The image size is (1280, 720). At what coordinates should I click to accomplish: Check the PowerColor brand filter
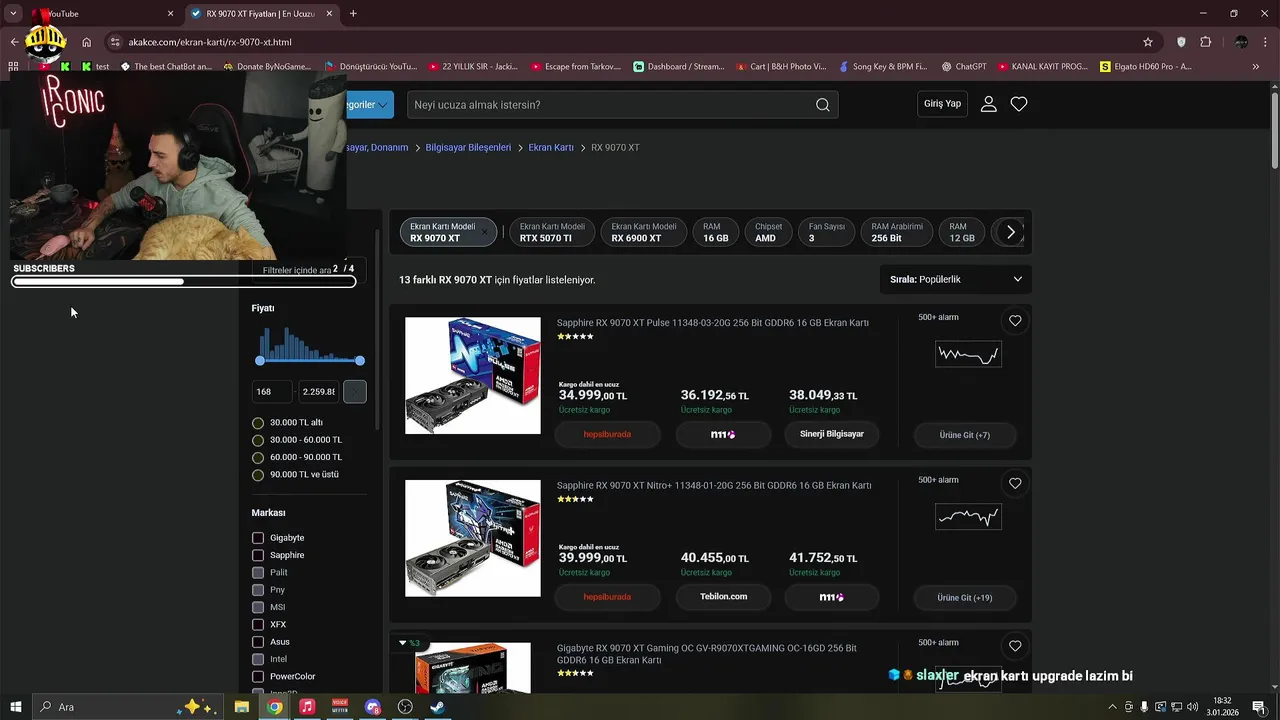pos(258,677)
